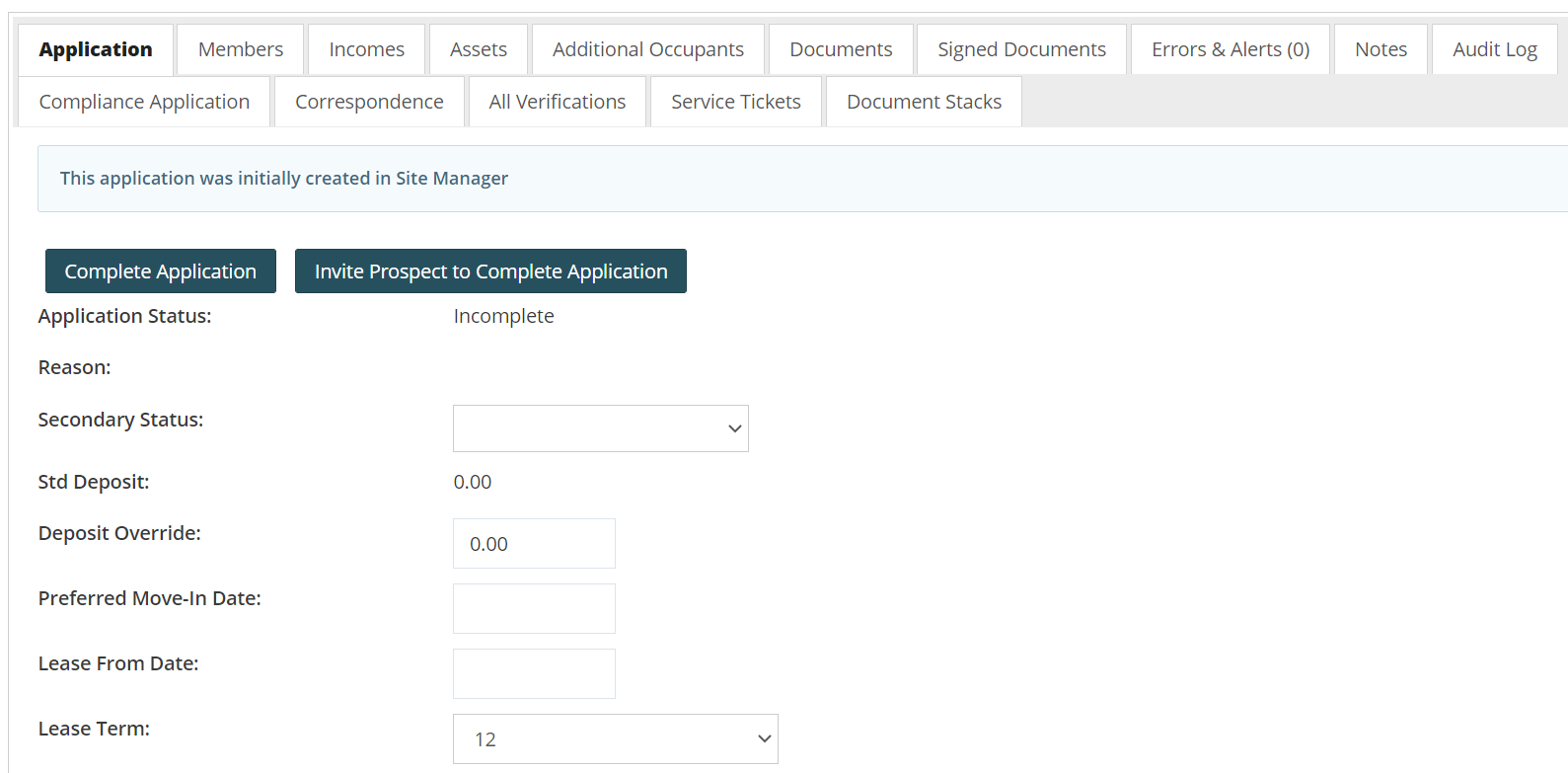The image size is (1568, 773).
Task: Show Errors & Alerts tab
Action: (1230, 49)
